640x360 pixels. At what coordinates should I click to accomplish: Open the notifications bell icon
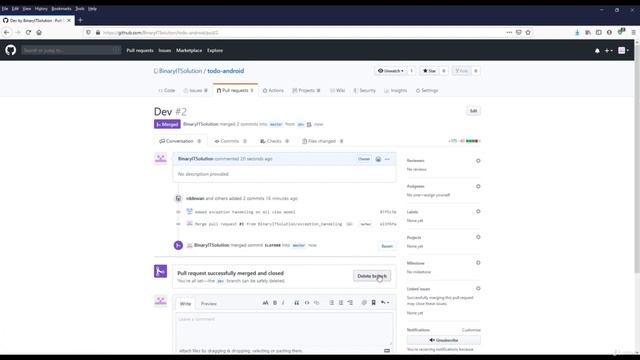point(597,51)
